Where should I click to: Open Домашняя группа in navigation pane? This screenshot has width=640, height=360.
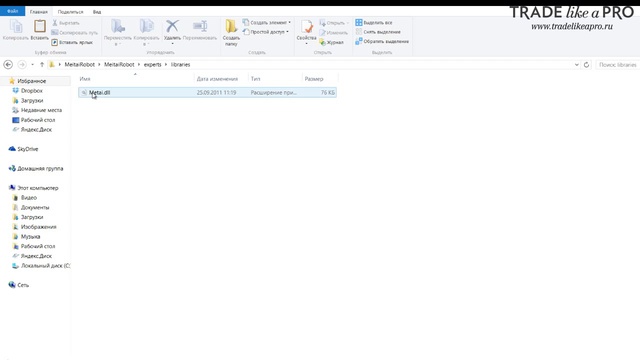tap(40, 169)
